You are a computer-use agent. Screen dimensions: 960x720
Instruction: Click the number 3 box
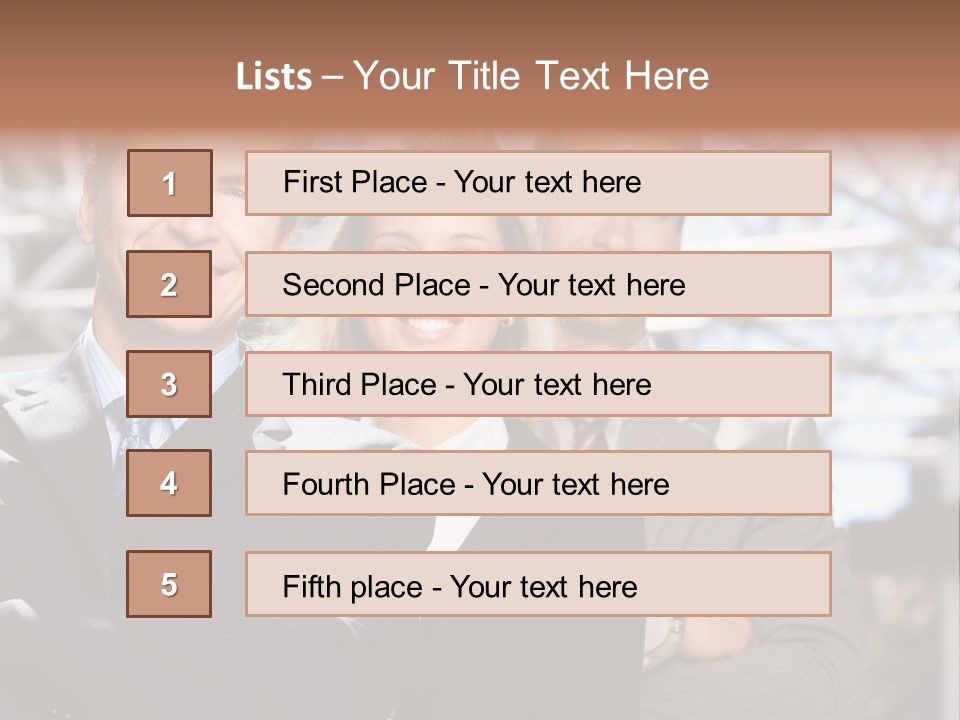pos(169,384)
